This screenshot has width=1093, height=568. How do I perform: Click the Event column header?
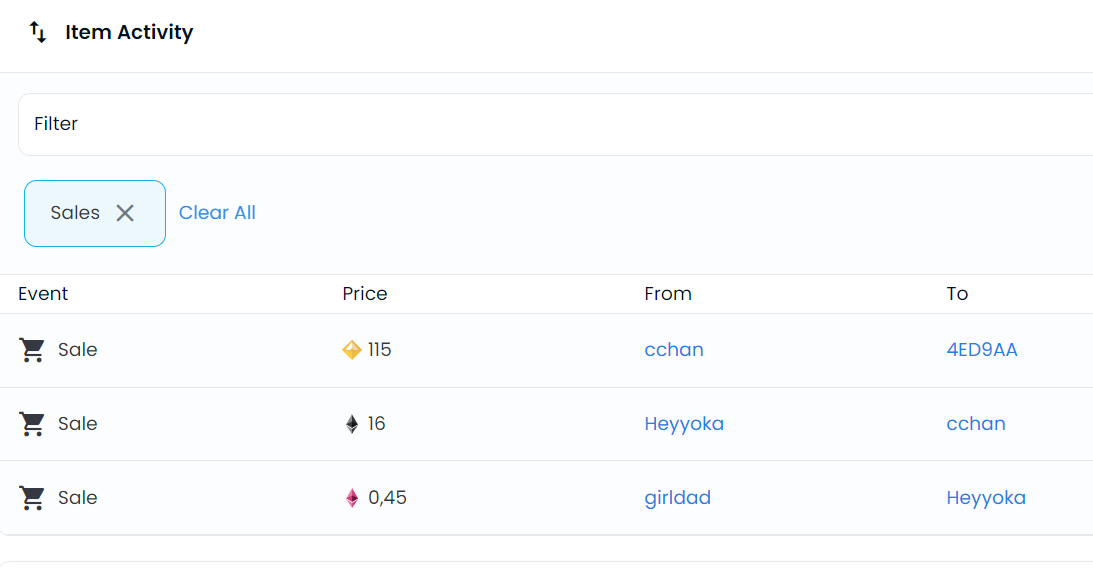43,294
